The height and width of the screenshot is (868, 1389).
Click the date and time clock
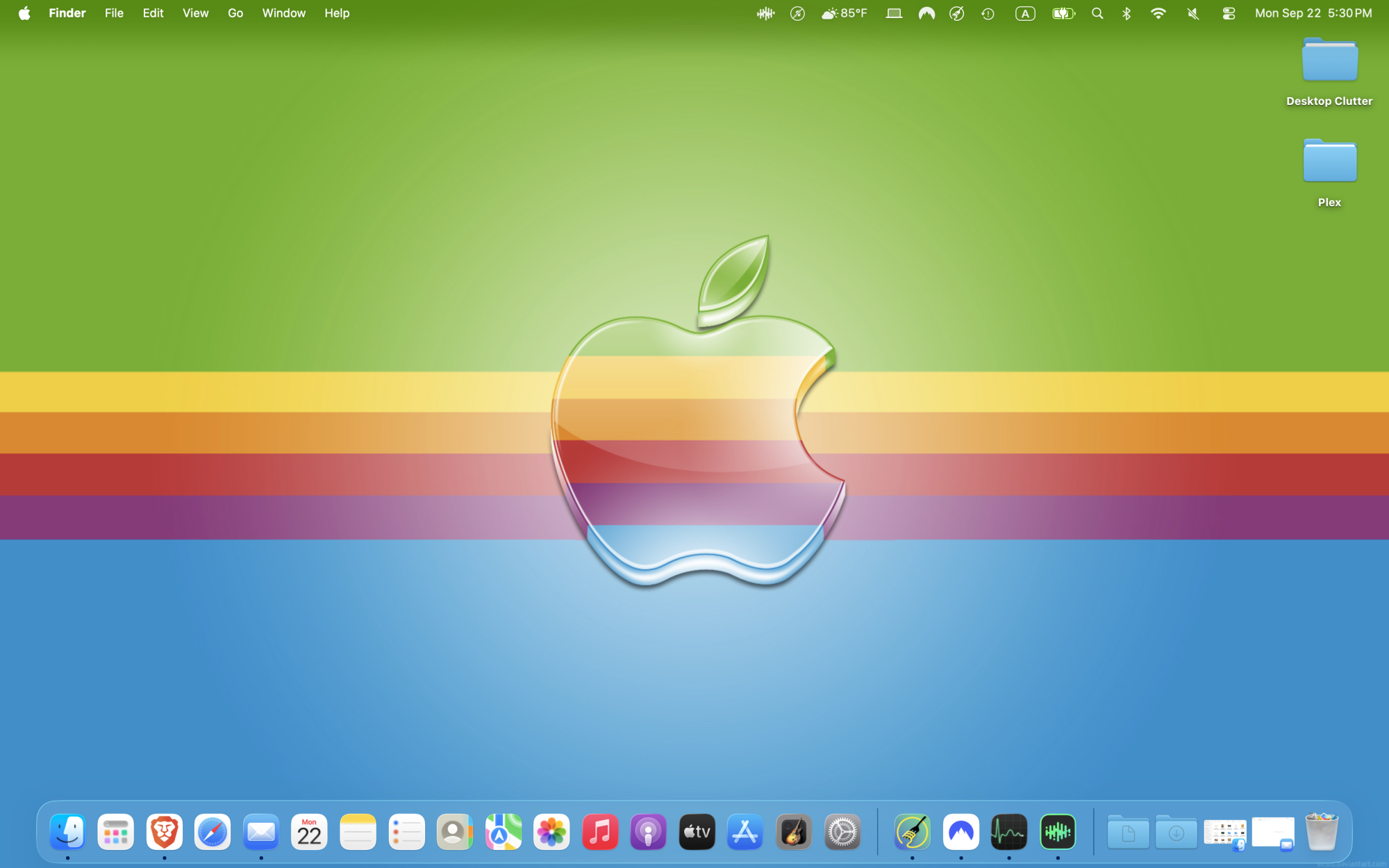coord(1313,13)
